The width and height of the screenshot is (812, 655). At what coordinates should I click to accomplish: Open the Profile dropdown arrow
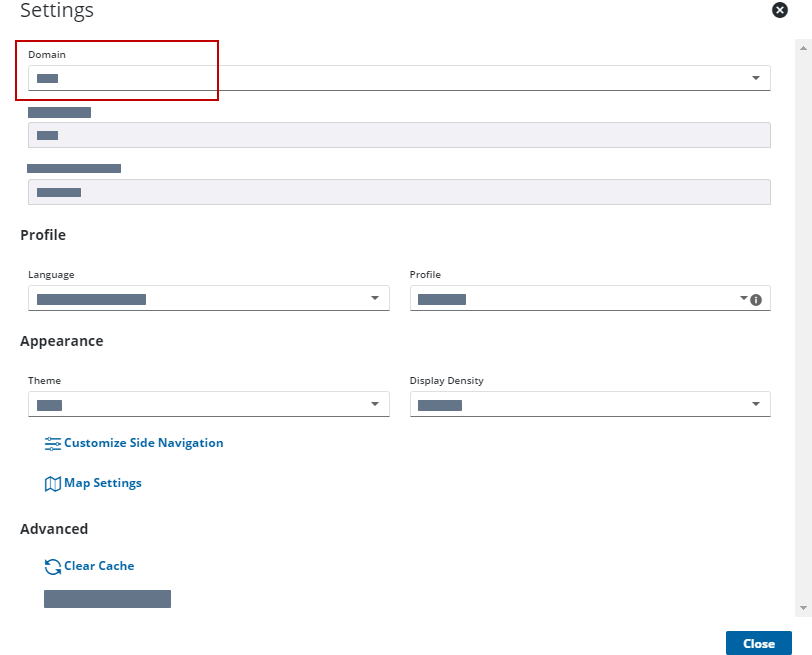(x=743, y=298)
